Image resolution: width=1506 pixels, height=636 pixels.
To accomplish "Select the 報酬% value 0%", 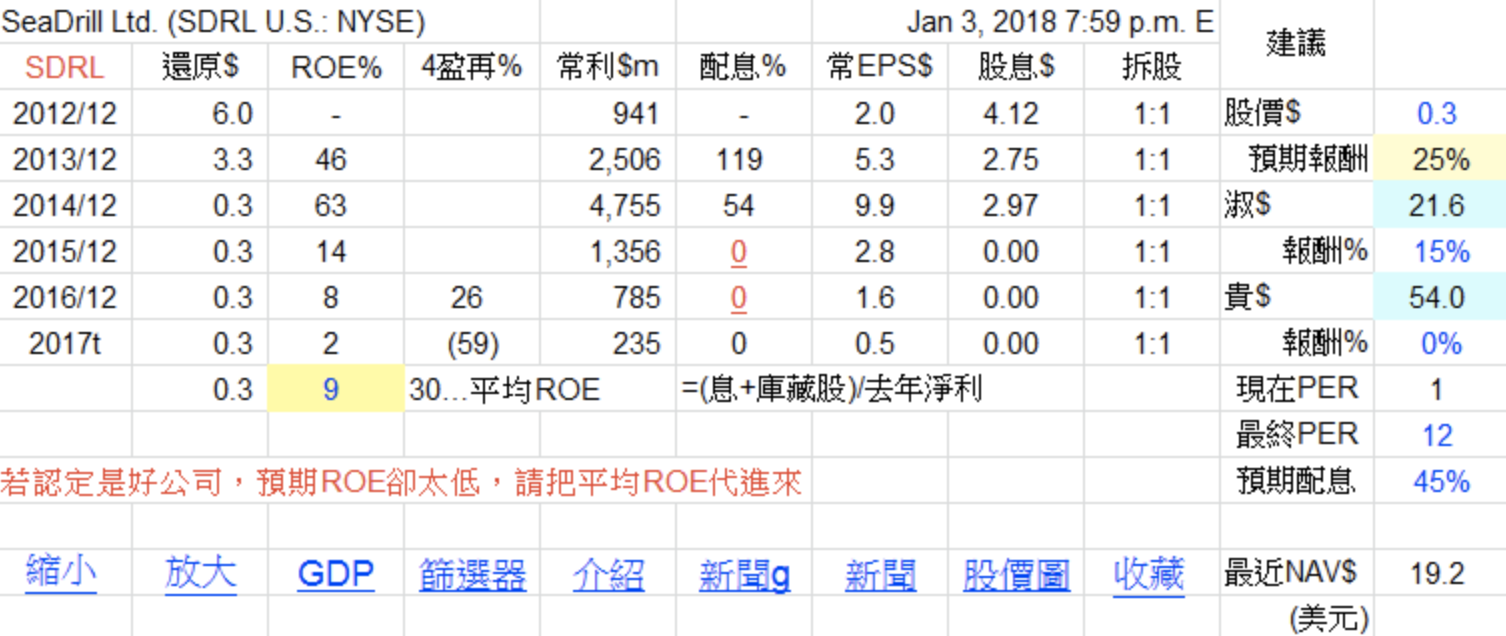I will point(1441,343).
